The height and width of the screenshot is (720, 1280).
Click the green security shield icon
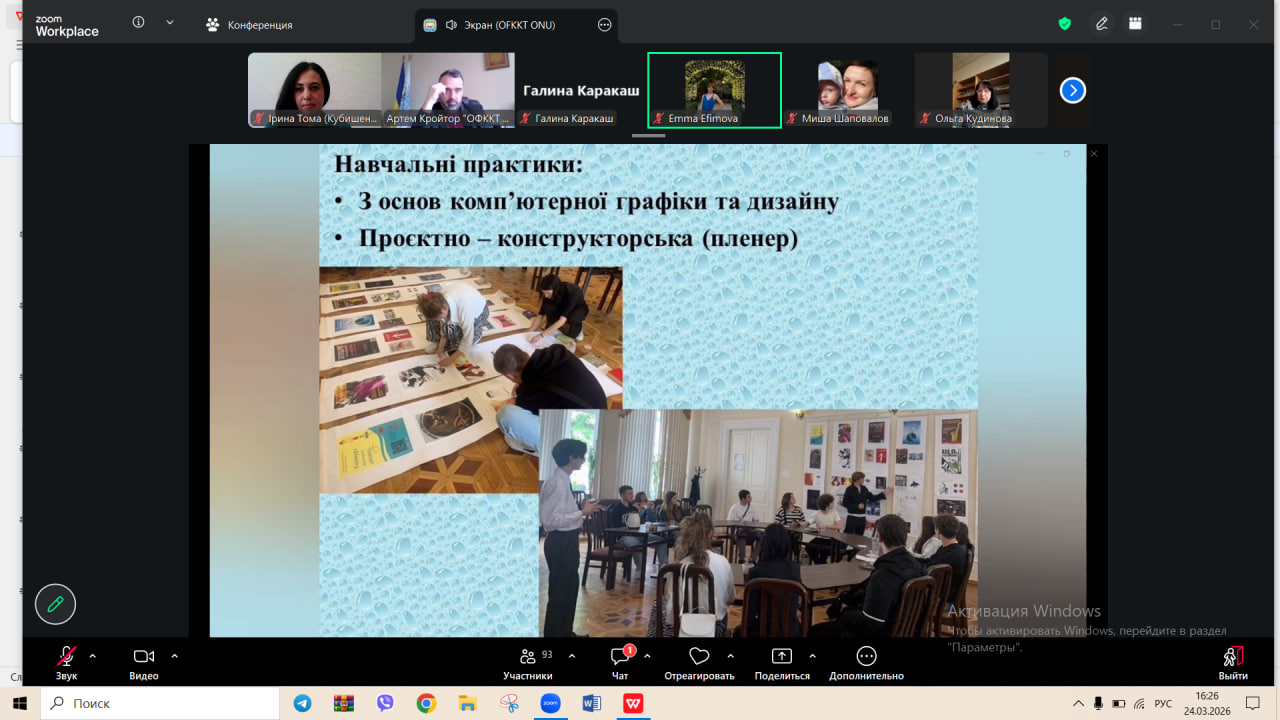tap(1065, 24)
